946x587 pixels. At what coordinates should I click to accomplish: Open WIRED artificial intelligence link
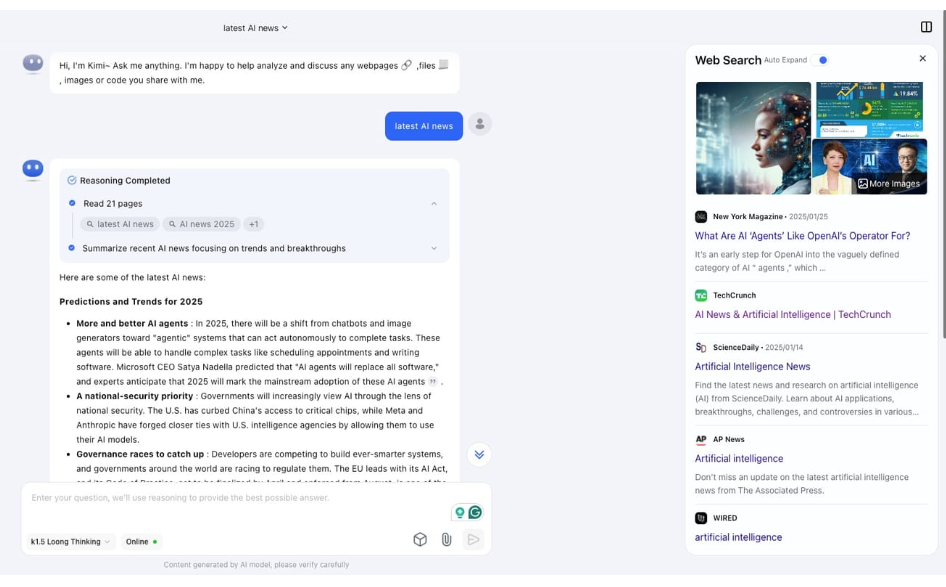click(738, 538)
